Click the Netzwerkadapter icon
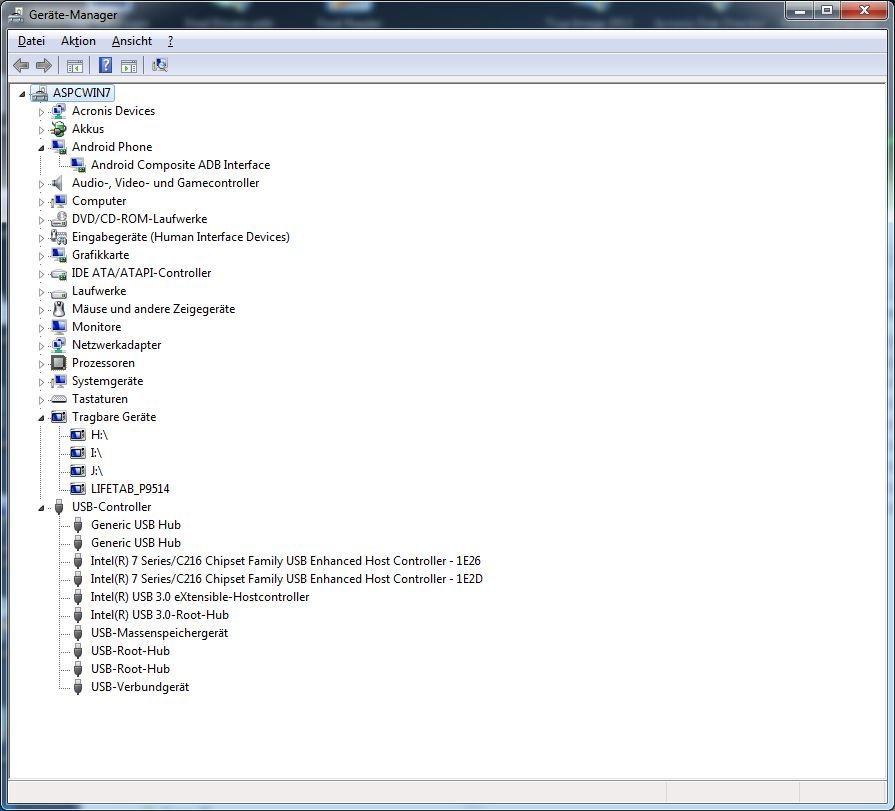 (x=58, y=345)
